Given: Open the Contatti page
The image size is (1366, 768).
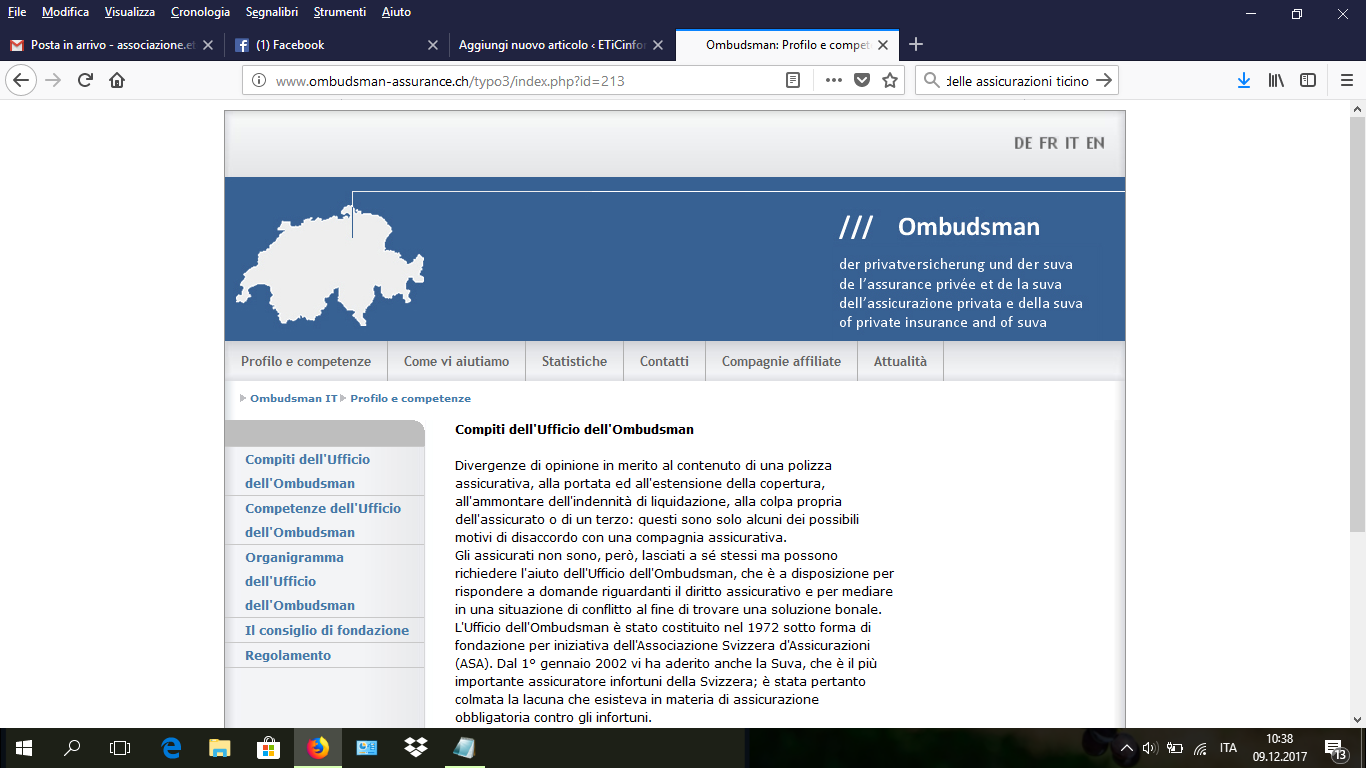Looking at the screenshot, I should click(x=664, y=361).
